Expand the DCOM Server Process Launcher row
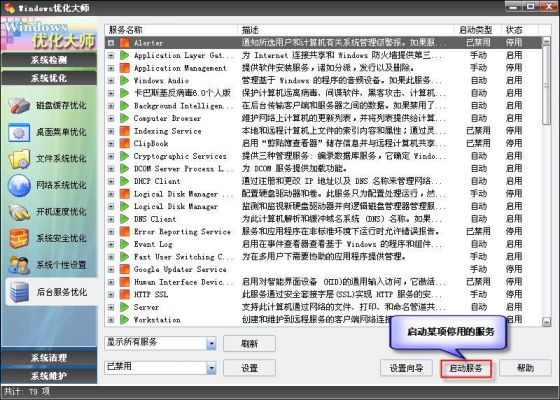This screenshot has height=400, width=560. [x=111, y=169]
